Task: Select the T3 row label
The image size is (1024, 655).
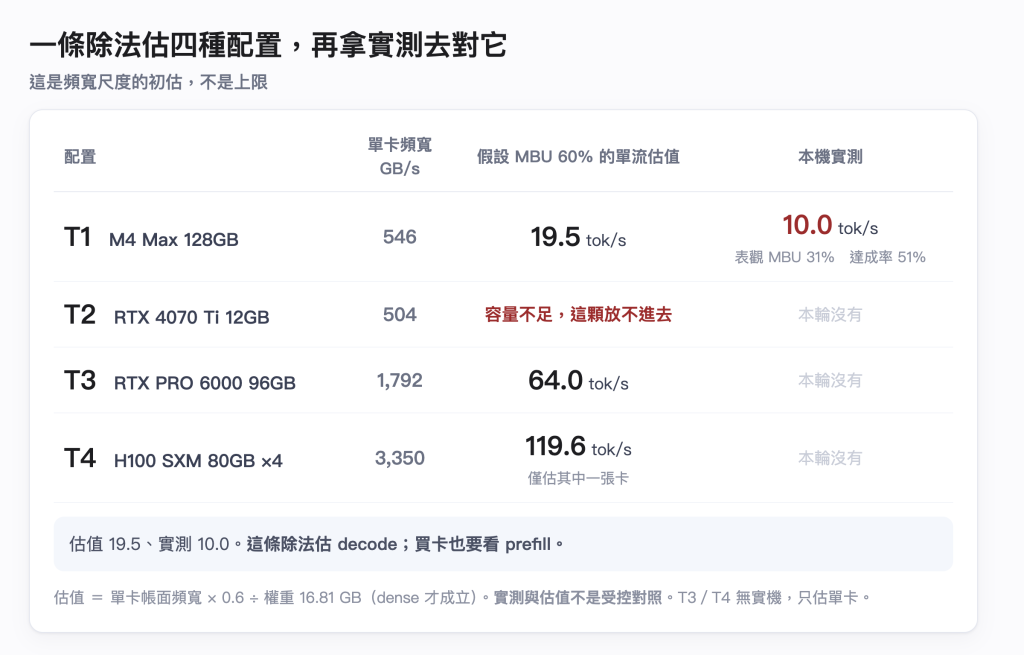Action: (80, 381)
